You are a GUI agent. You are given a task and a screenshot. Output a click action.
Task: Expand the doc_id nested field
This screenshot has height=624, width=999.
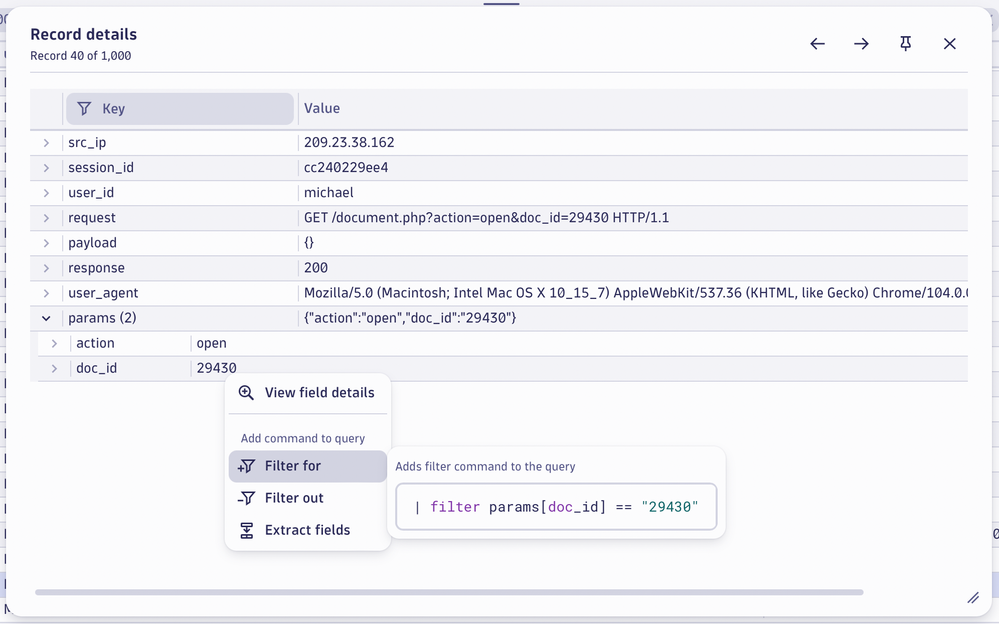coord(54,369)
